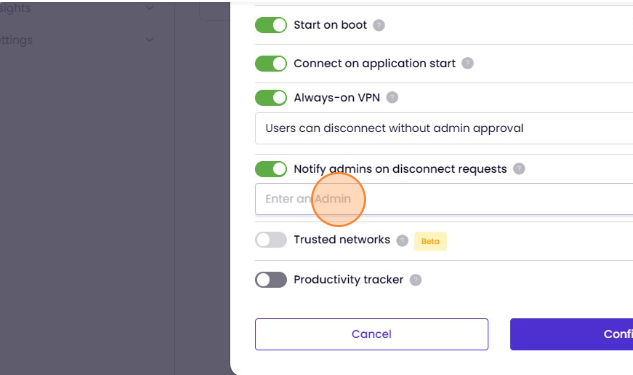
Task: Open help icon next to Start on boot
Action: pos(379,25)
